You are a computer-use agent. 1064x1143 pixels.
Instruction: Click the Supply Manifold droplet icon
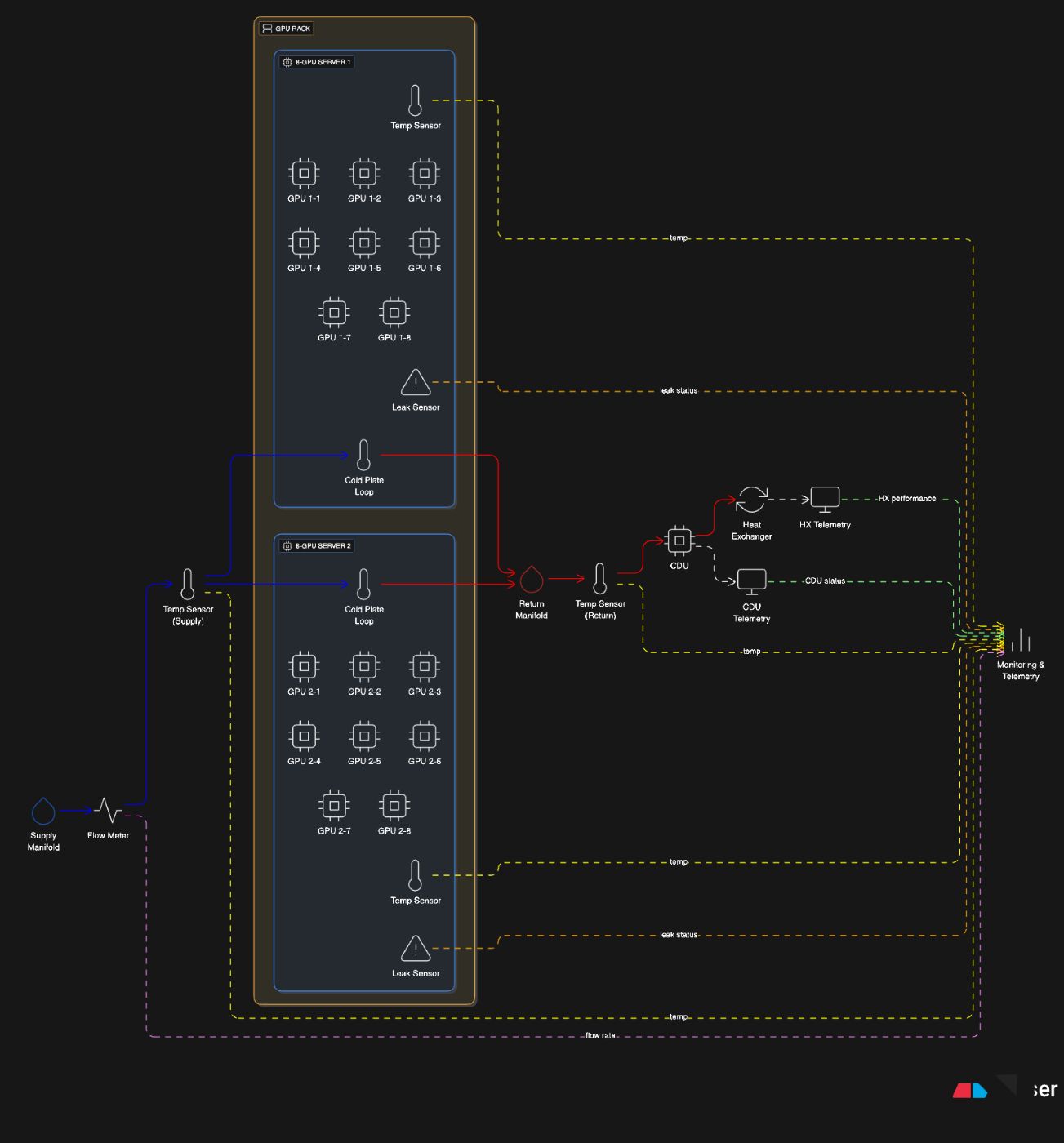pos(43,812)
